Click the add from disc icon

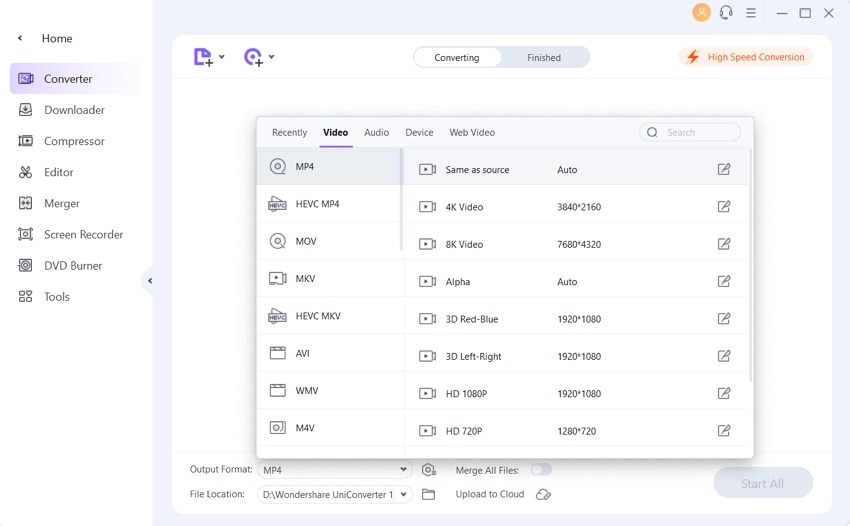pos(253,57)
